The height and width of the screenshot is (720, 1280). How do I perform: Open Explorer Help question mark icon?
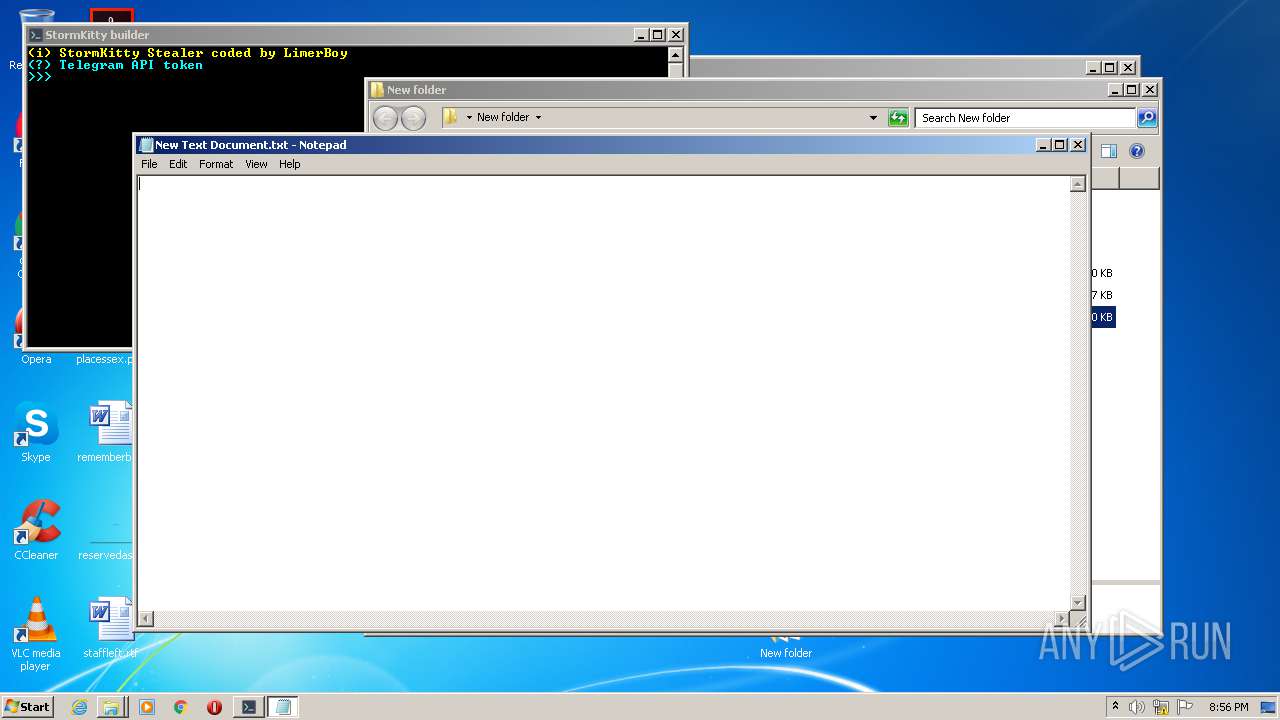1137,151
